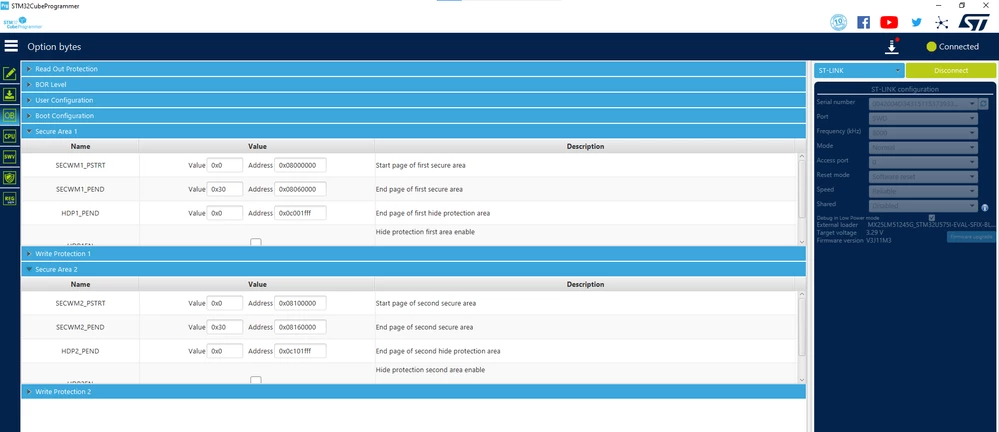Collapse Secure Area 2 section
Viewport: 999px width, 432px height.
pyautogui.click(x=413, y=270)
